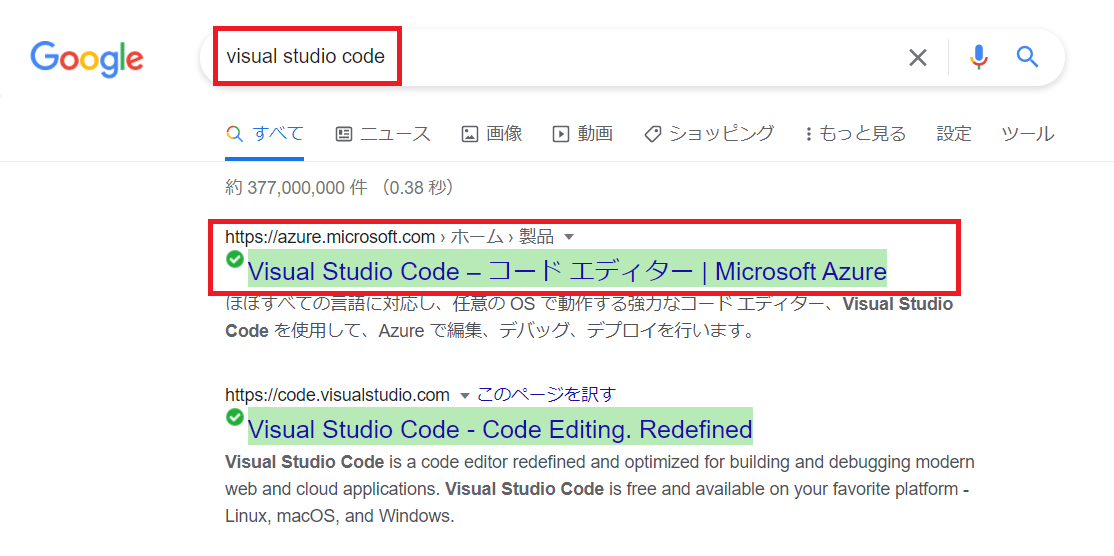This screenshot has height=556, width=1114.
Task: Open Visual Studio Code Microsoft Azure result link
Action: (x=567, y=271)
